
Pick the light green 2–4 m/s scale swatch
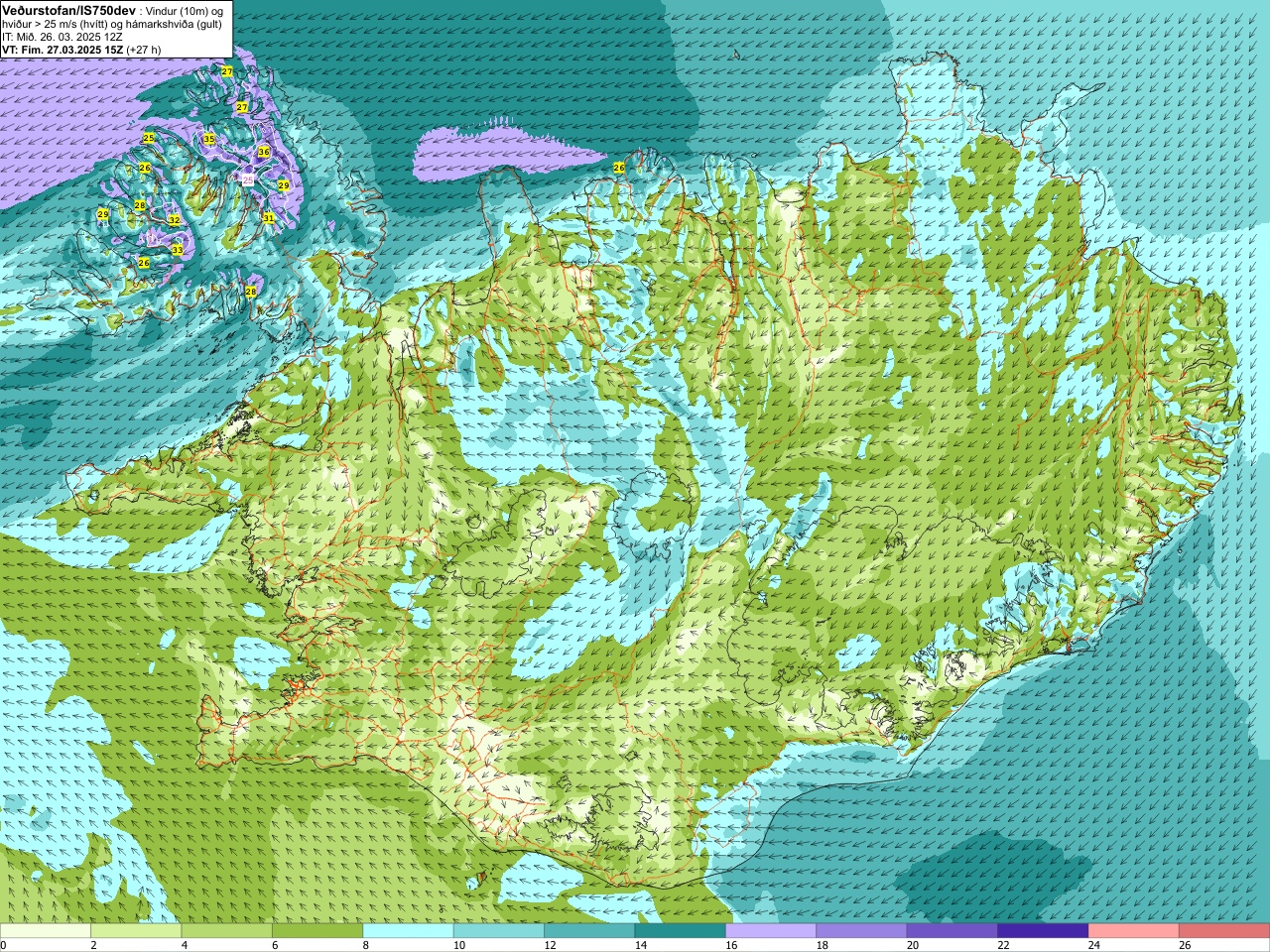click(x=136, y=931)
